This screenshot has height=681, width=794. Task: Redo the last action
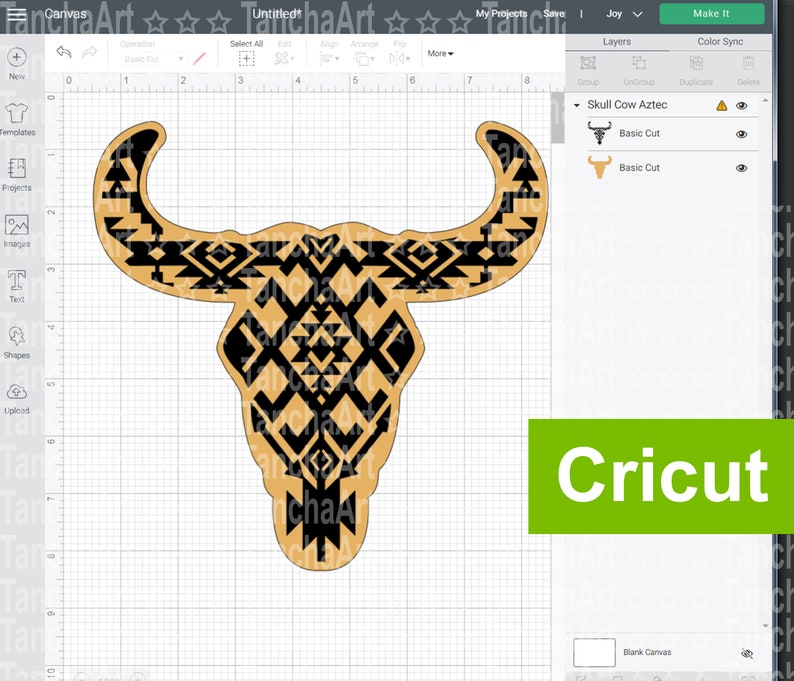click(90, 52)
